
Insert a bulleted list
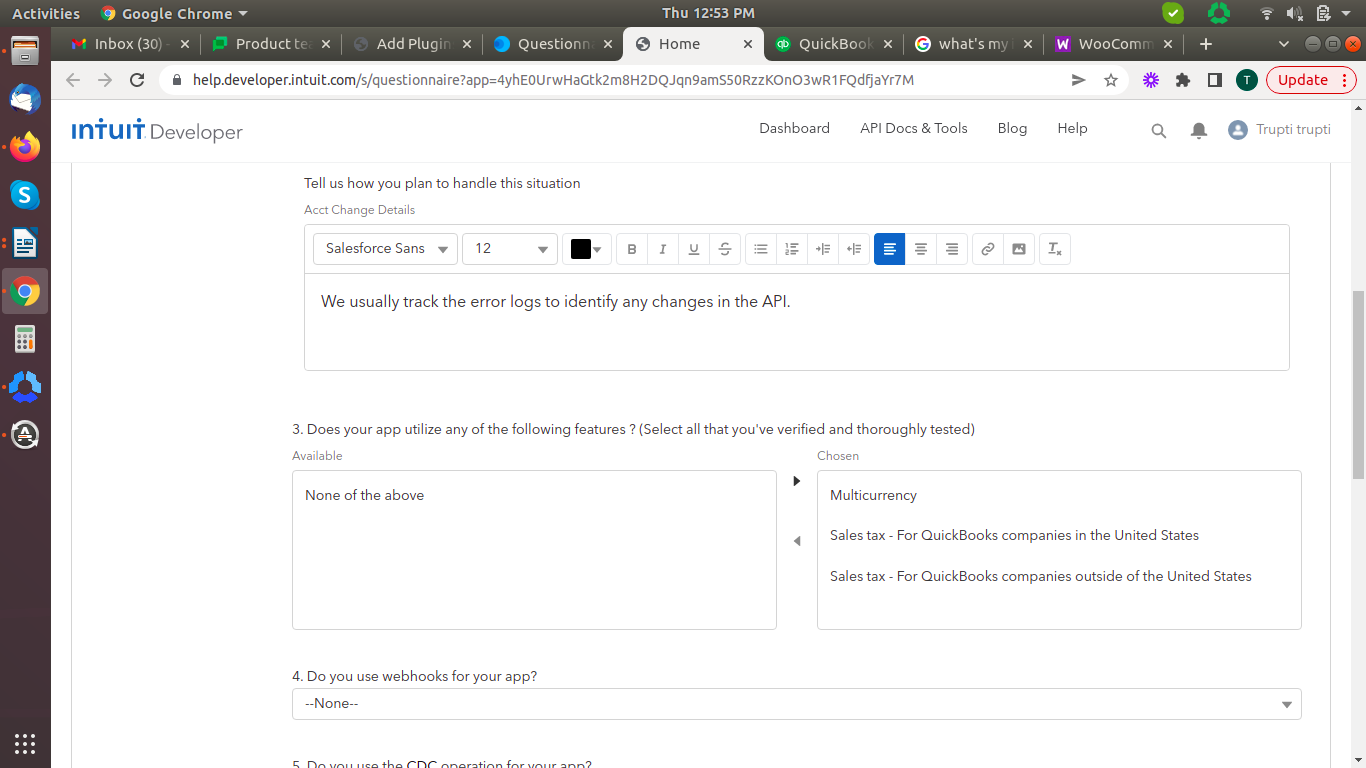(761, 249)
